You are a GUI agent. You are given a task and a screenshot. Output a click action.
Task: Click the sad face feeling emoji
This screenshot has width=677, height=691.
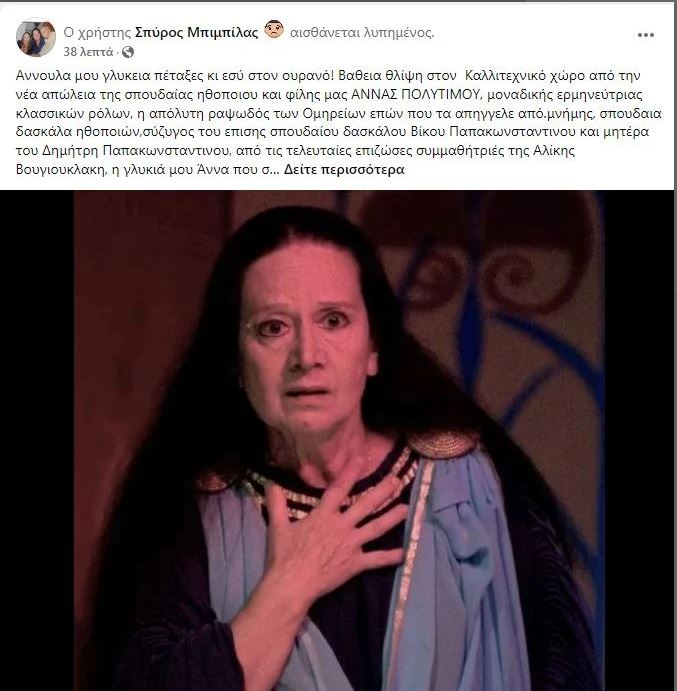(274, 30)
